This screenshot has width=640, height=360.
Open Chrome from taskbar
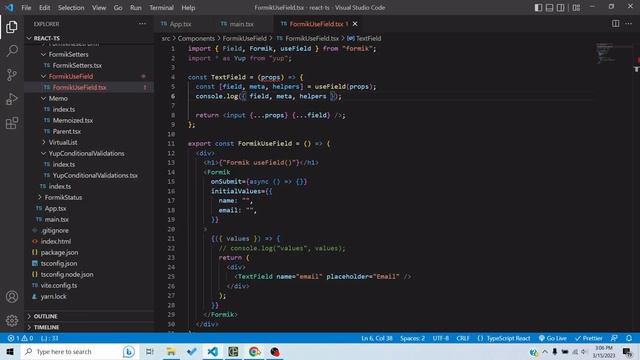[254, 351]
